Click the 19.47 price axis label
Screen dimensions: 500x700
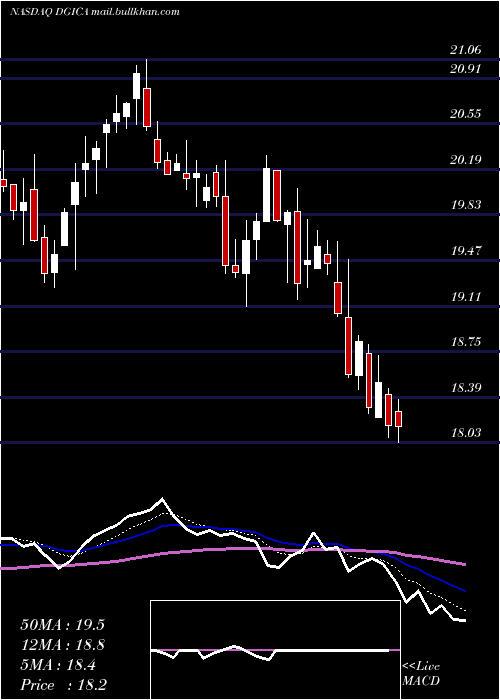pos(466,251)
